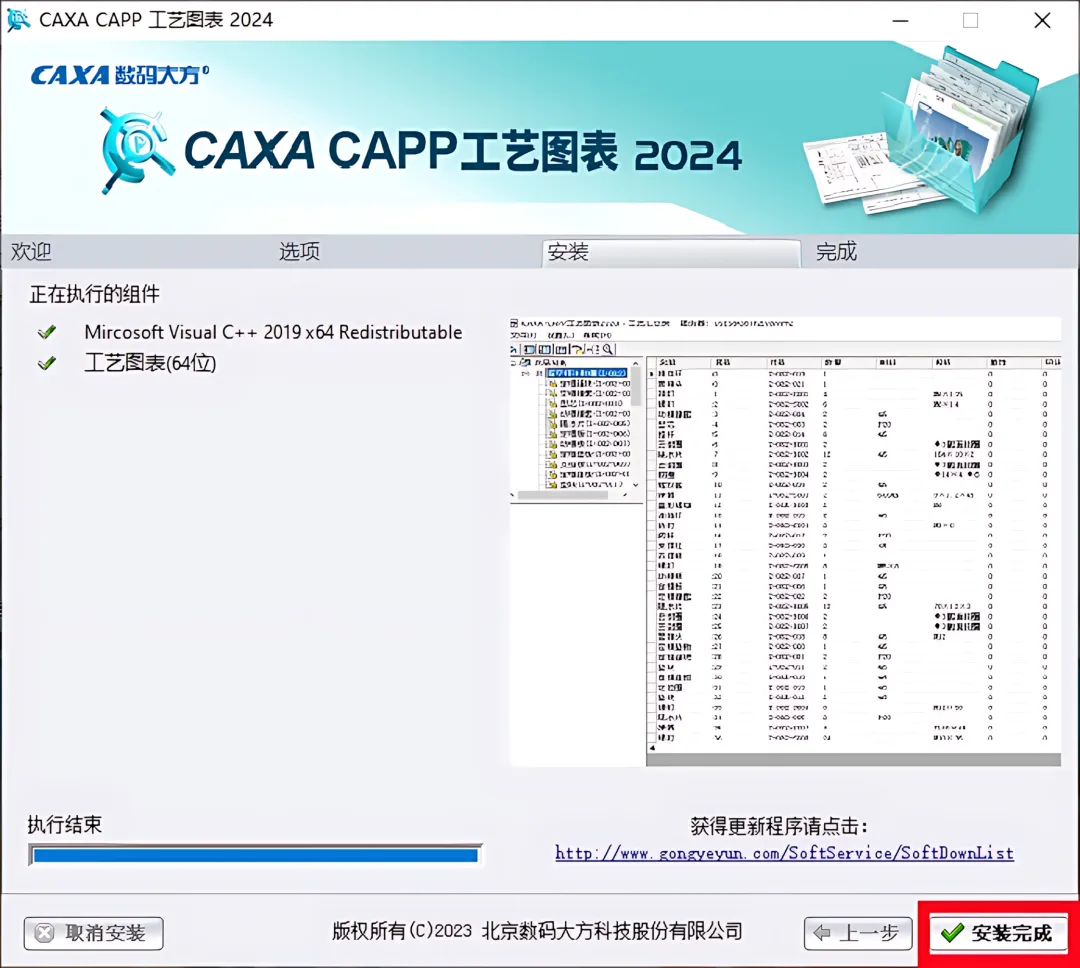Click the left arrow icon on 上一步 button
Image resolution: width=1080 pixels, height=968 pixels.
click(822, 934)
